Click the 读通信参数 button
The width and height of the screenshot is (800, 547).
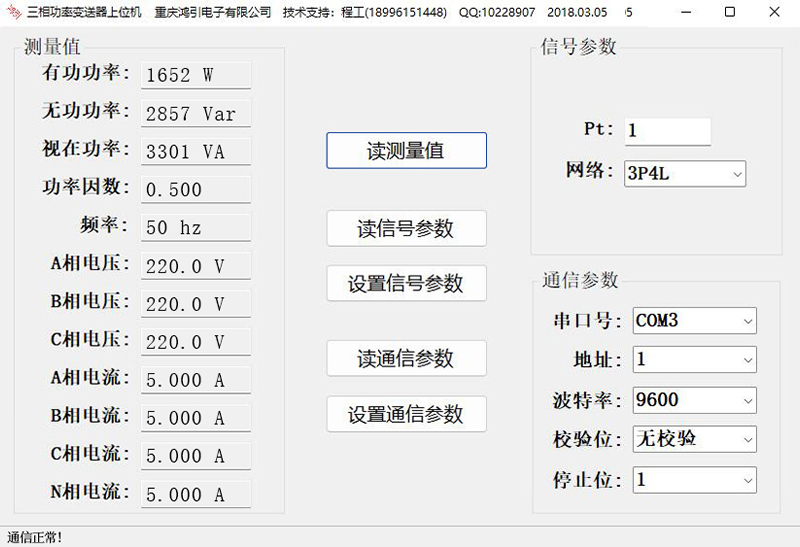(x=406, y=358)
